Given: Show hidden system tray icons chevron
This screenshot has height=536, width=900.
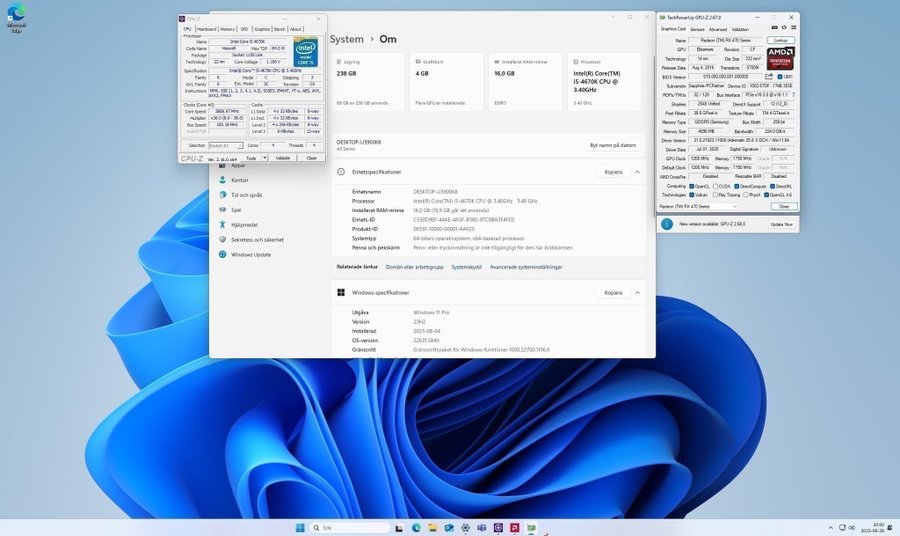Looking at the screenshot, I should (x=830, y=527).
